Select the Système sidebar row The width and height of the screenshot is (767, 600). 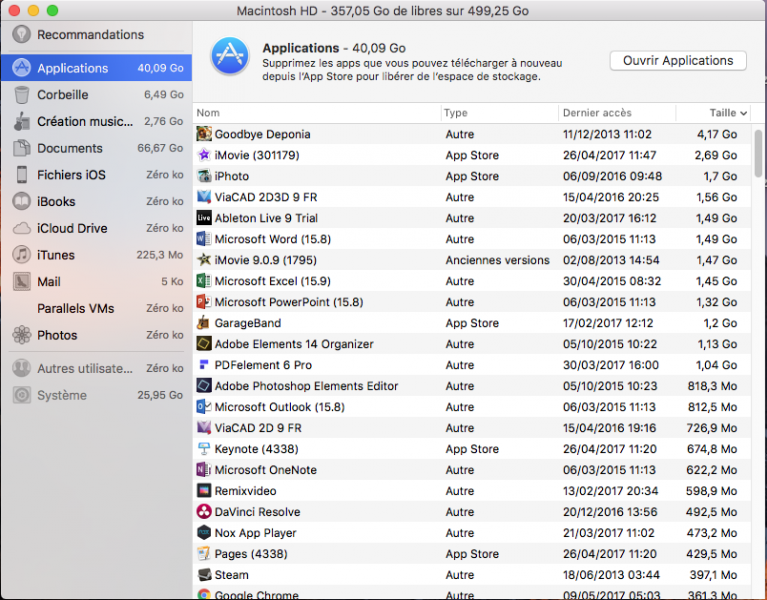pyautogui.click(x=96, y=395)
